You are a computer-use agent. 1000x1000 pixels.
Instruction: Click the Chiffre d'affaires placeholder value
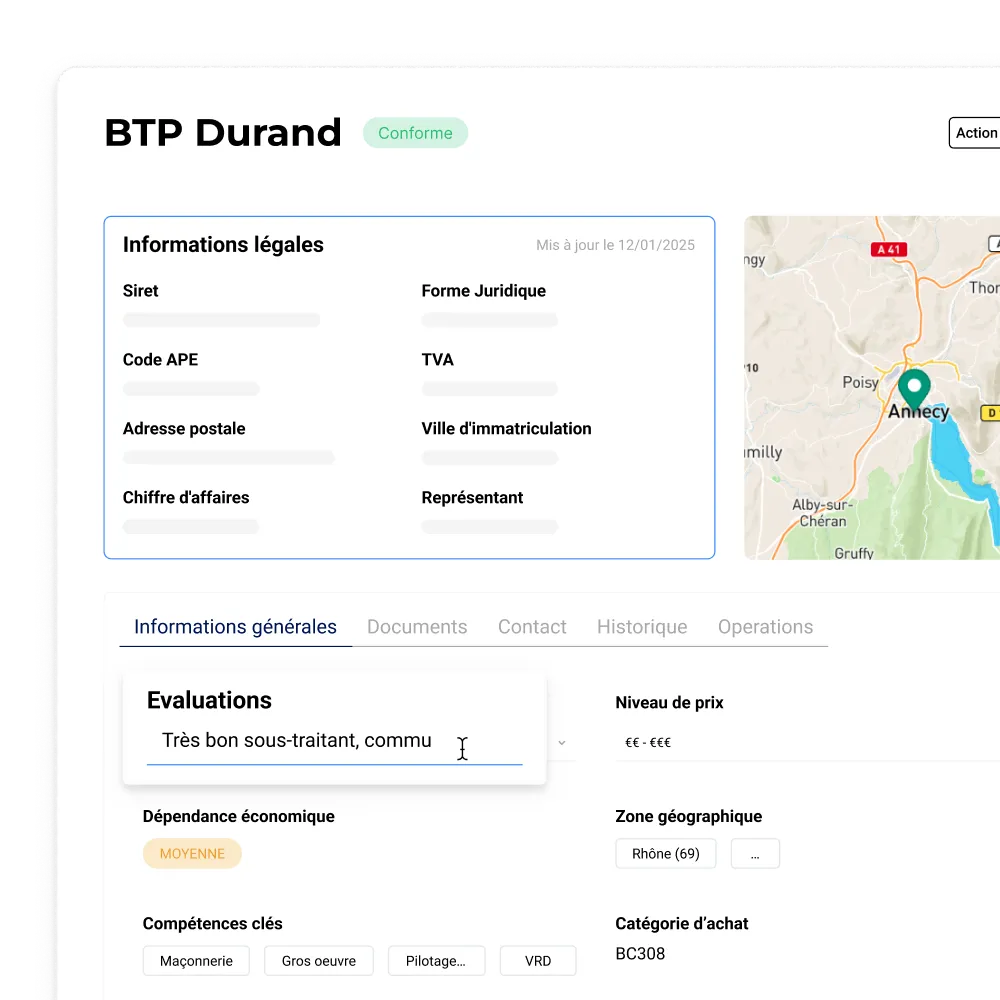tap(191, 527)
